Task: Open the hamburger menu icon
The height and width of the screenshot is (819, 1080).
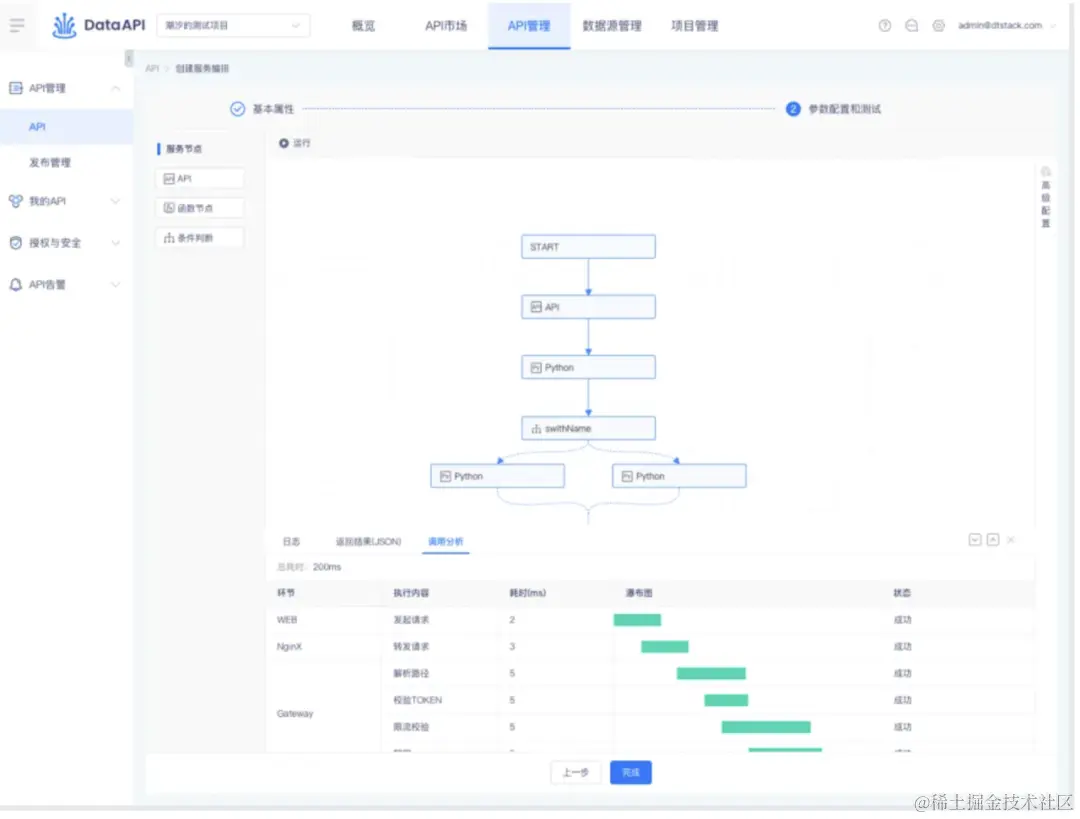Action: point(17,25)
